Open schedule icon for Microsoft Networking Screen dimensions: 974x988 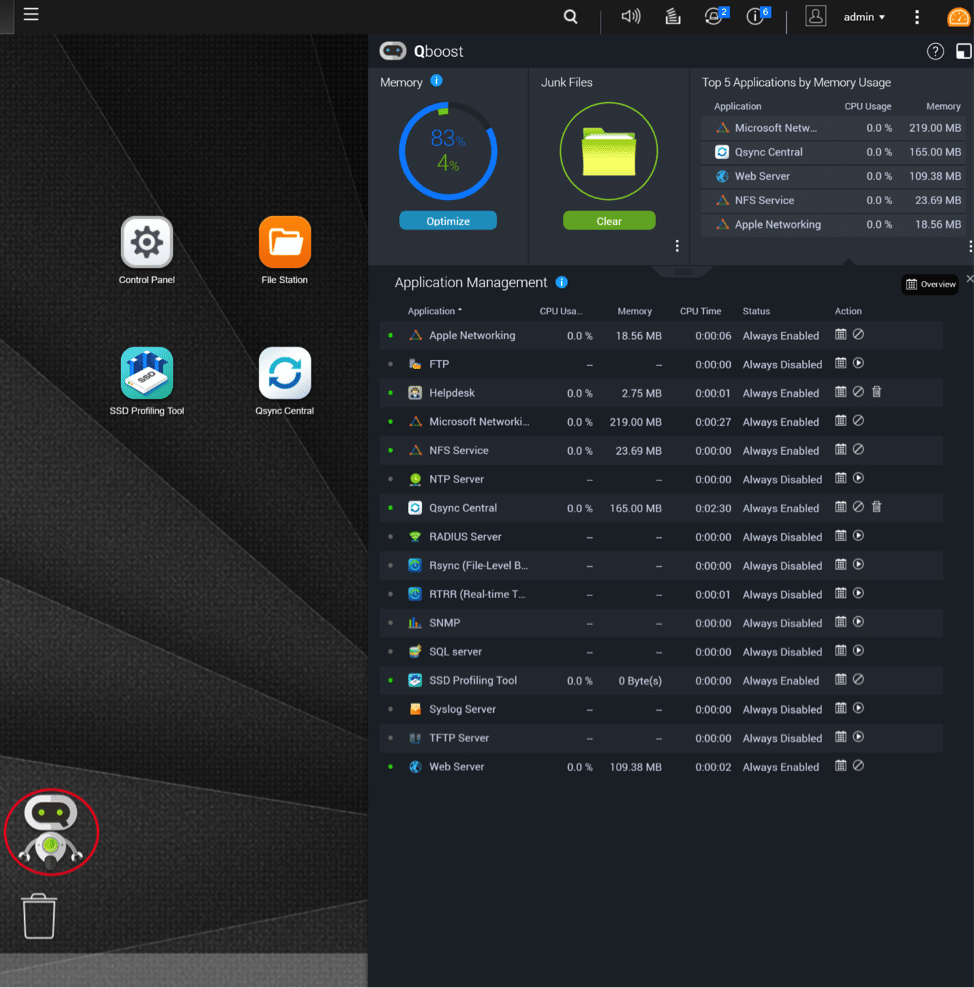pos(840,421)
